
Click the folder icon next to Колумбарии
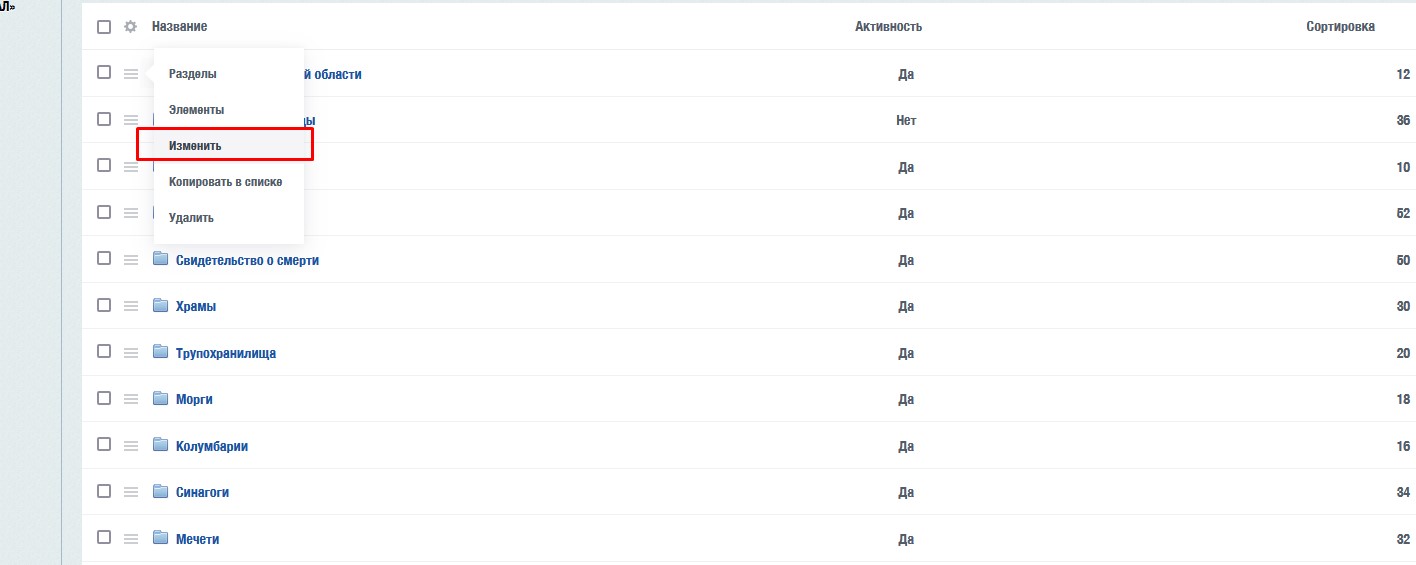tap(161, 446)
